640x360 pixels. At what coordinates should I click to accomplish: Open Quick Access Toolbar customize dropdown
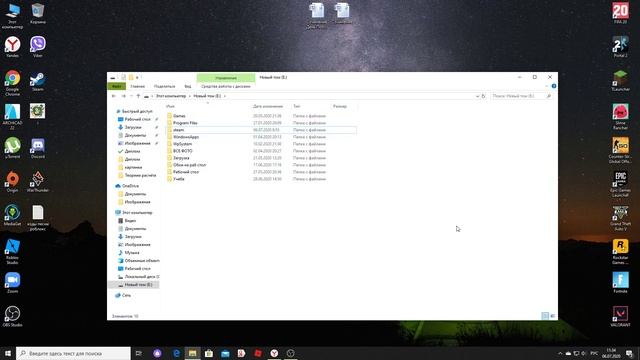138,78
